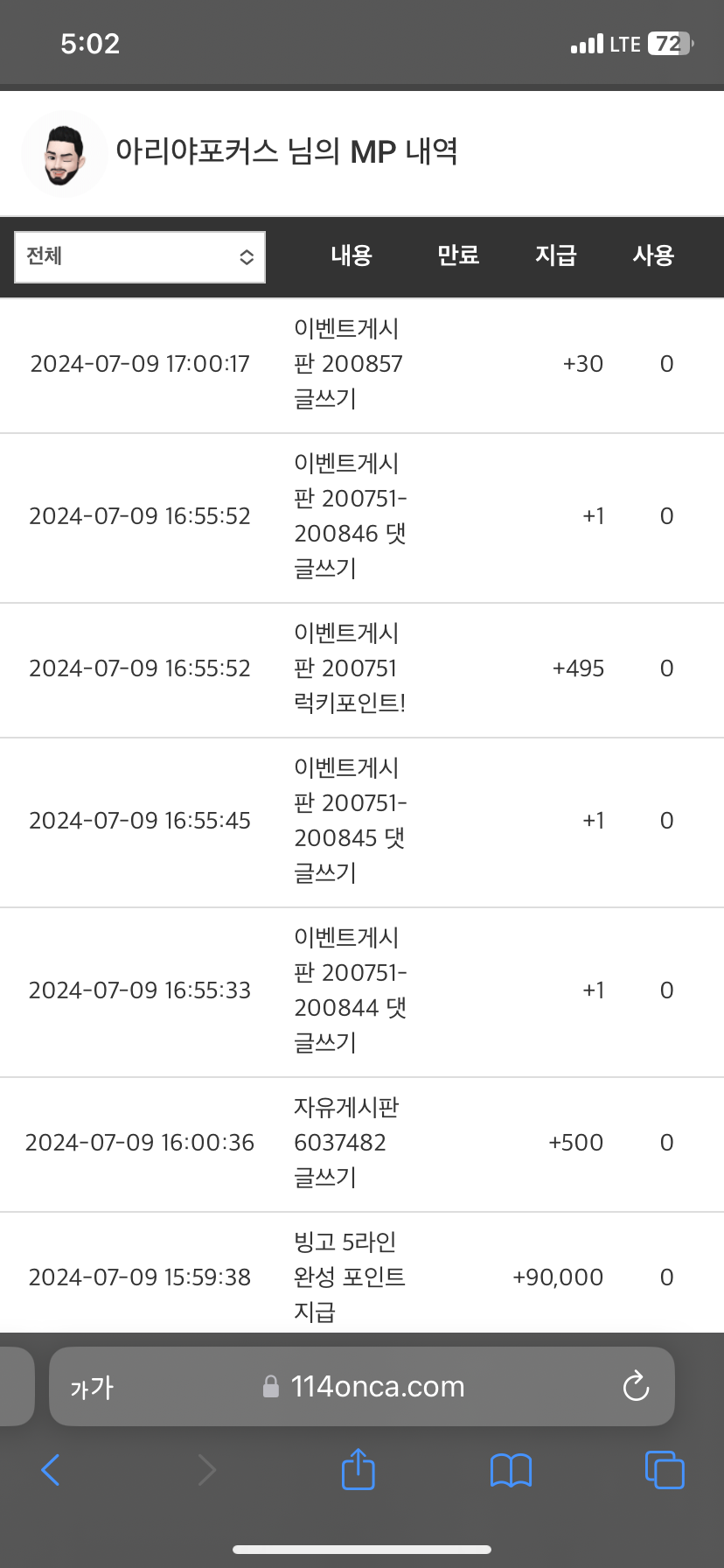Reload the 114onca.com page
The height and width of the screenshot is (1568, 724).
tap(636, 1387)
